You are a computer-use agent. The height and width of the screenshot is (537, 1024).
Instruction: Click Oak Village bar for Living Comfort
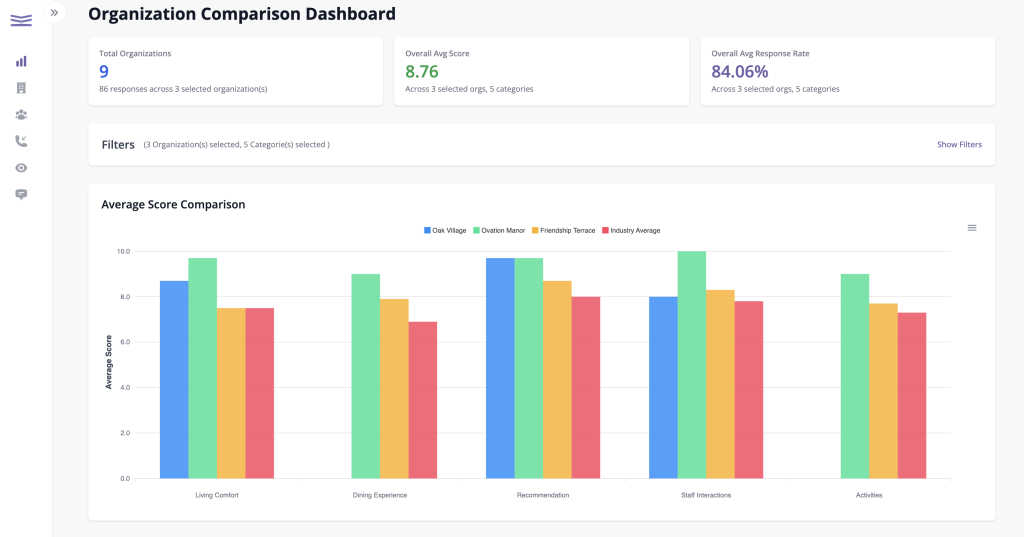[x=174, y=380]
